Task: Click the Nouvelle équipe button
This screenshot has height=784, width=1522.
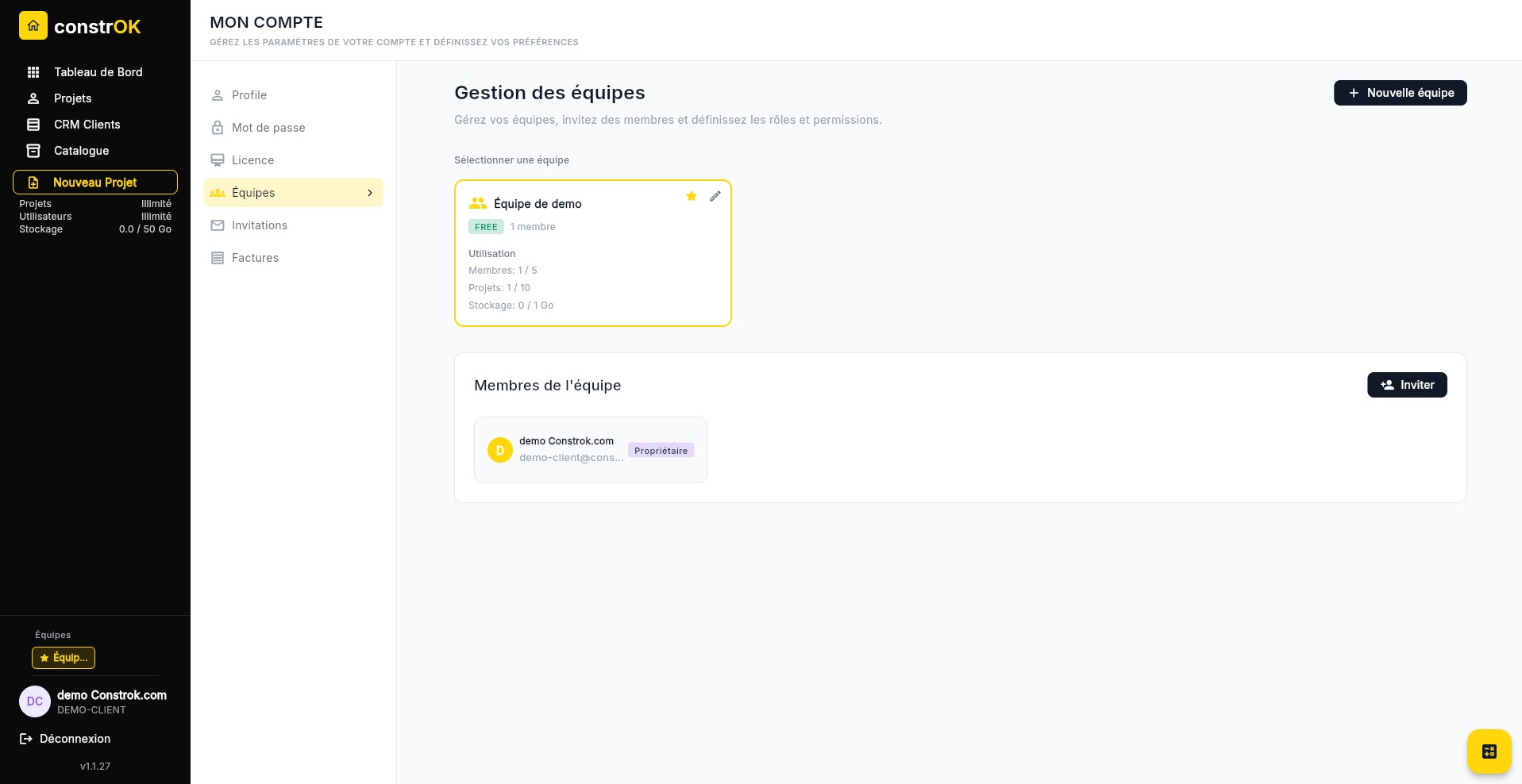Action: (1400, 93)
